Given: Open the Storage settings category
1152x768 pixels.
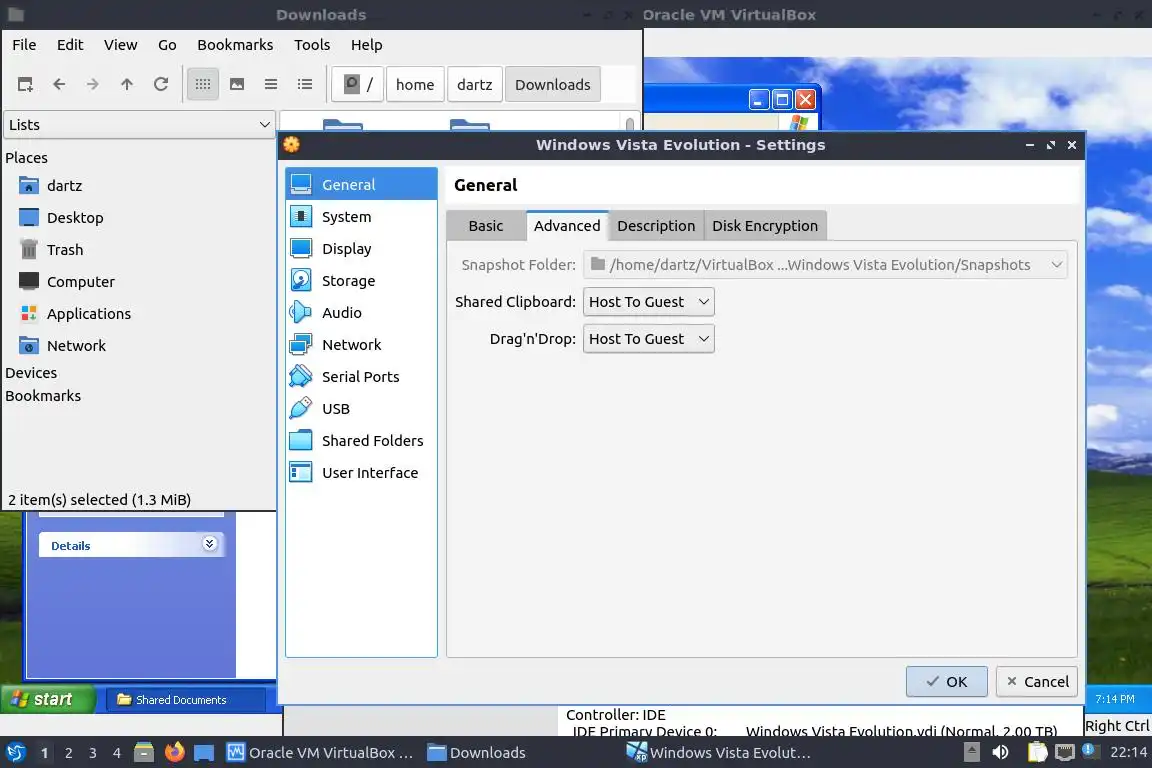Looking at the screenshot, I should pos(361,281).
